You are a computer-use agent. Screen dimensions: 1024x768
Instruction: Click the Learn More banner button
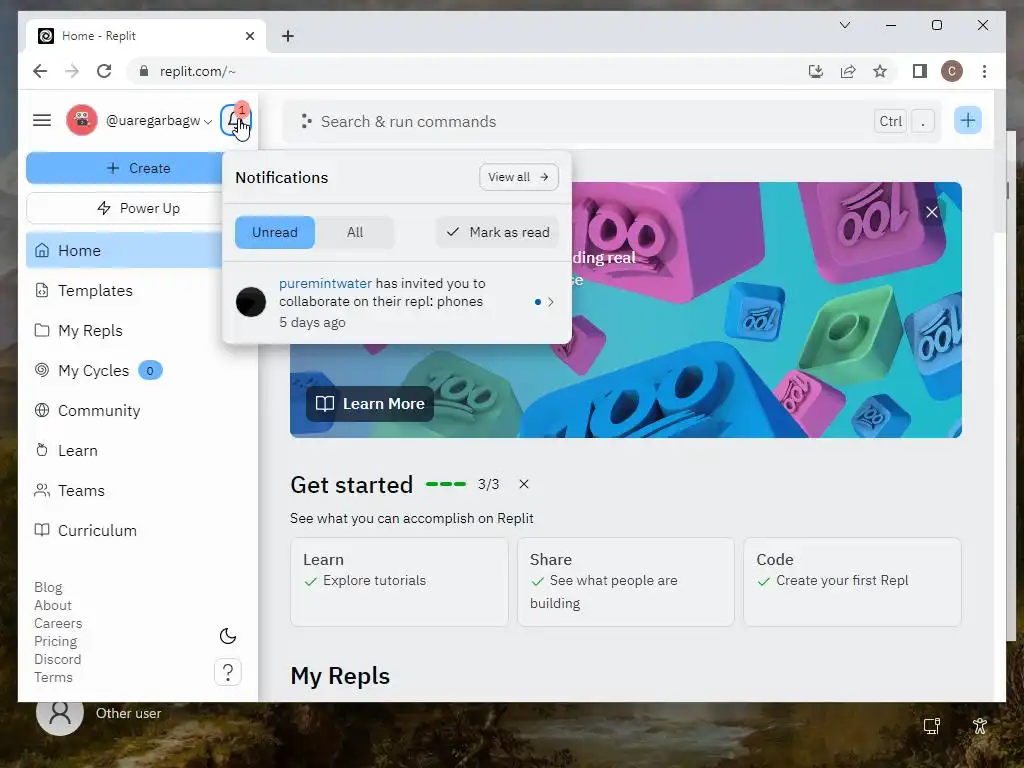pos(370,404)
